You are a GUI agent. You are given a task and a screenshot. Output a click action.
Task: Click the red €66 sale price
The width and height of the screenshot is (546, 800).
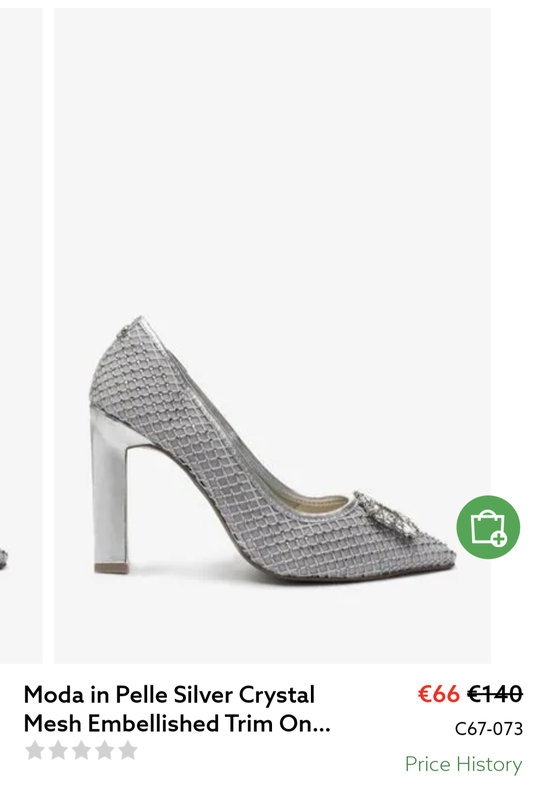438,694
